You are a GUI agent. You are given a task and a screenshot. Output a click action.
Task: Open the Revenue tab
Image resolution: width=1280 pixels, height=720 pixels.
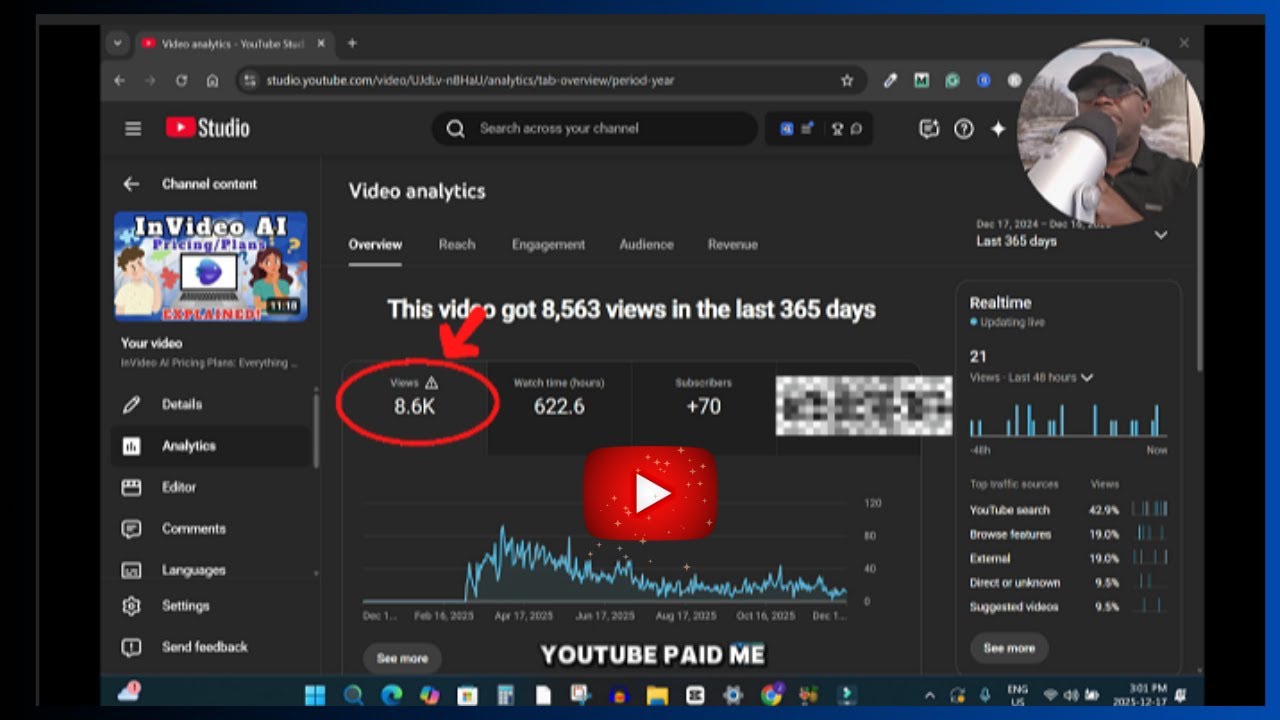(733, 245)
